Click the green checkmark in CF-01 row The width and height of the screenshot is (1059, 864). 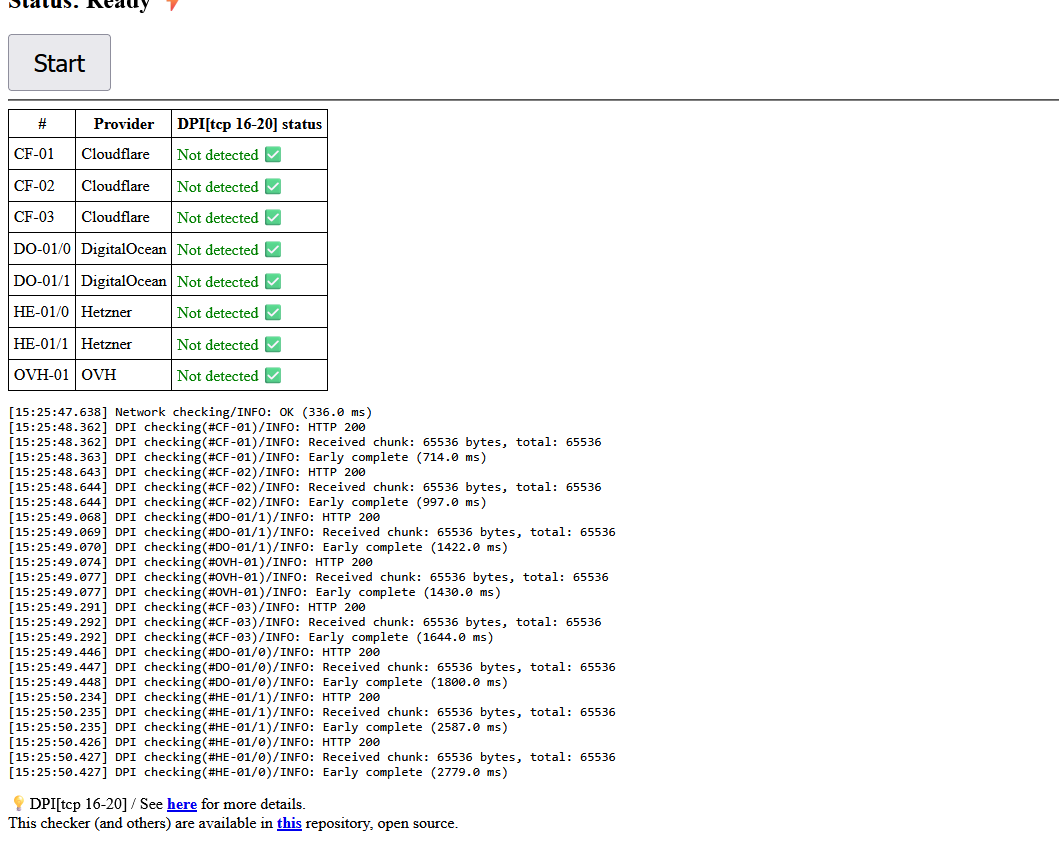click(x=273, y=155)
